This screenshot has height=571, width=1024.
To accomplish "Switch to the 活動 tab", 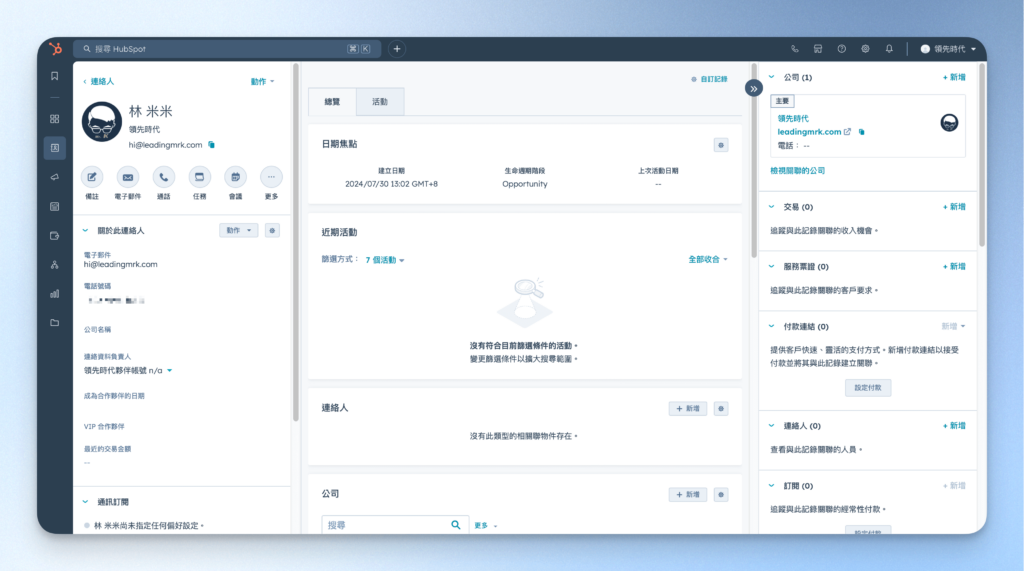I will (x=380, y=102).
